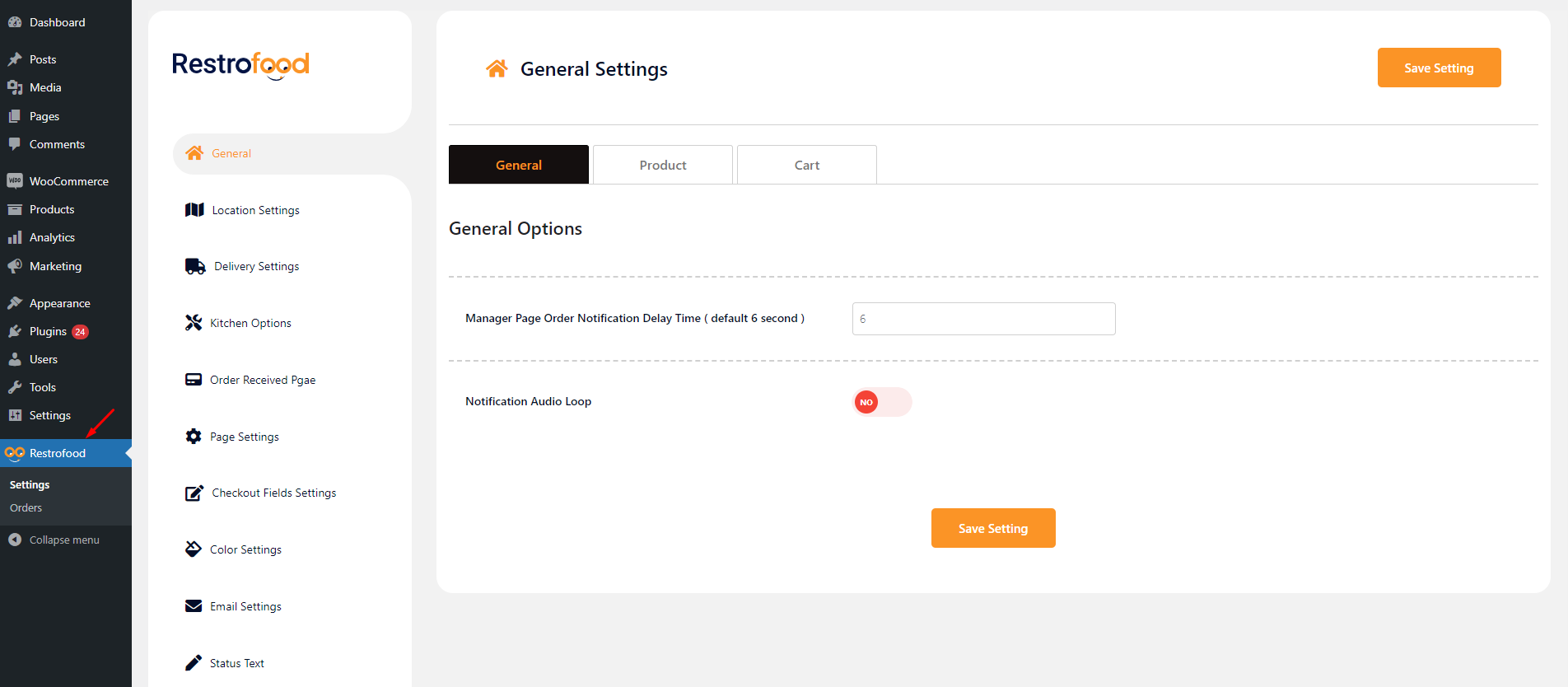Open the Plugins menu with 24 updates
The height and width of the screenshot is (687, 1568).
pyautogui.click(x=48, y=331)
